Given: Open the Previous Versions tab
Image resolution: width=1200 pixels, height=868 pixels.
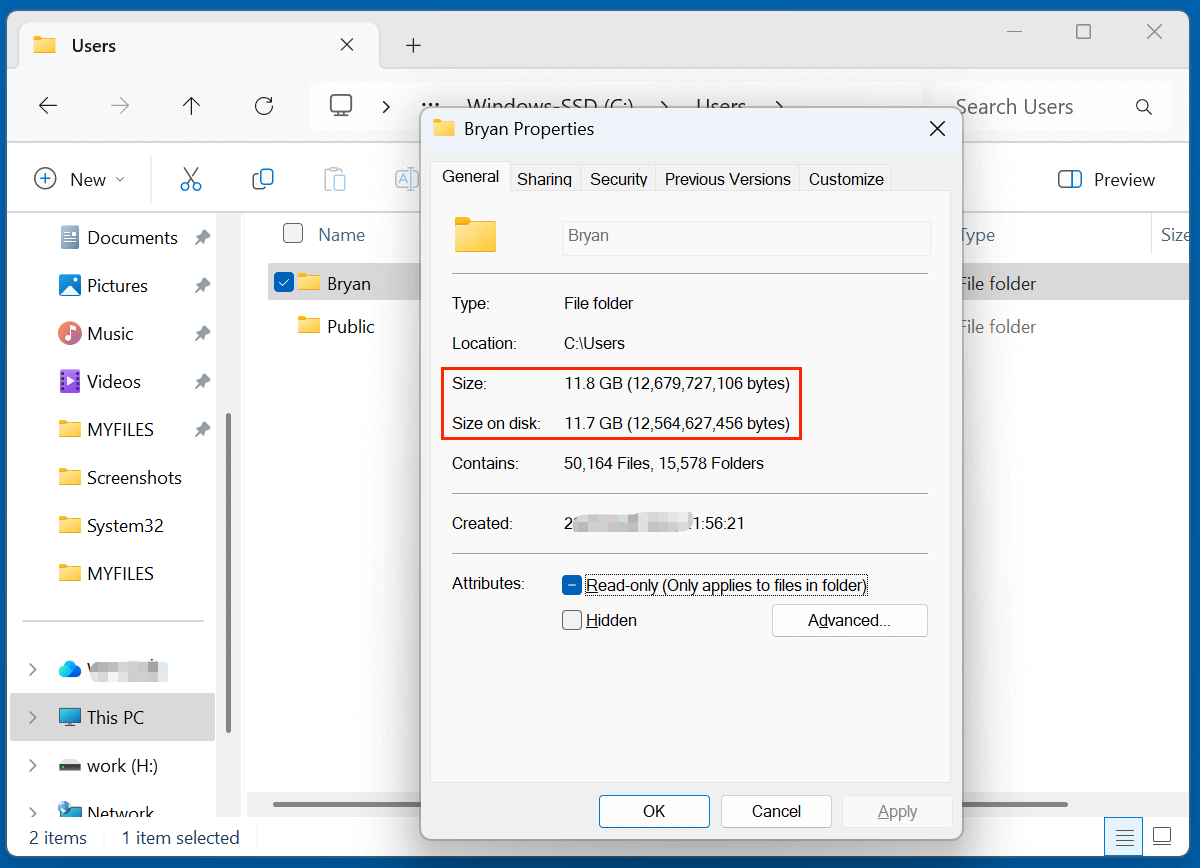Looking at the screenshot, I should click(727, 179).
